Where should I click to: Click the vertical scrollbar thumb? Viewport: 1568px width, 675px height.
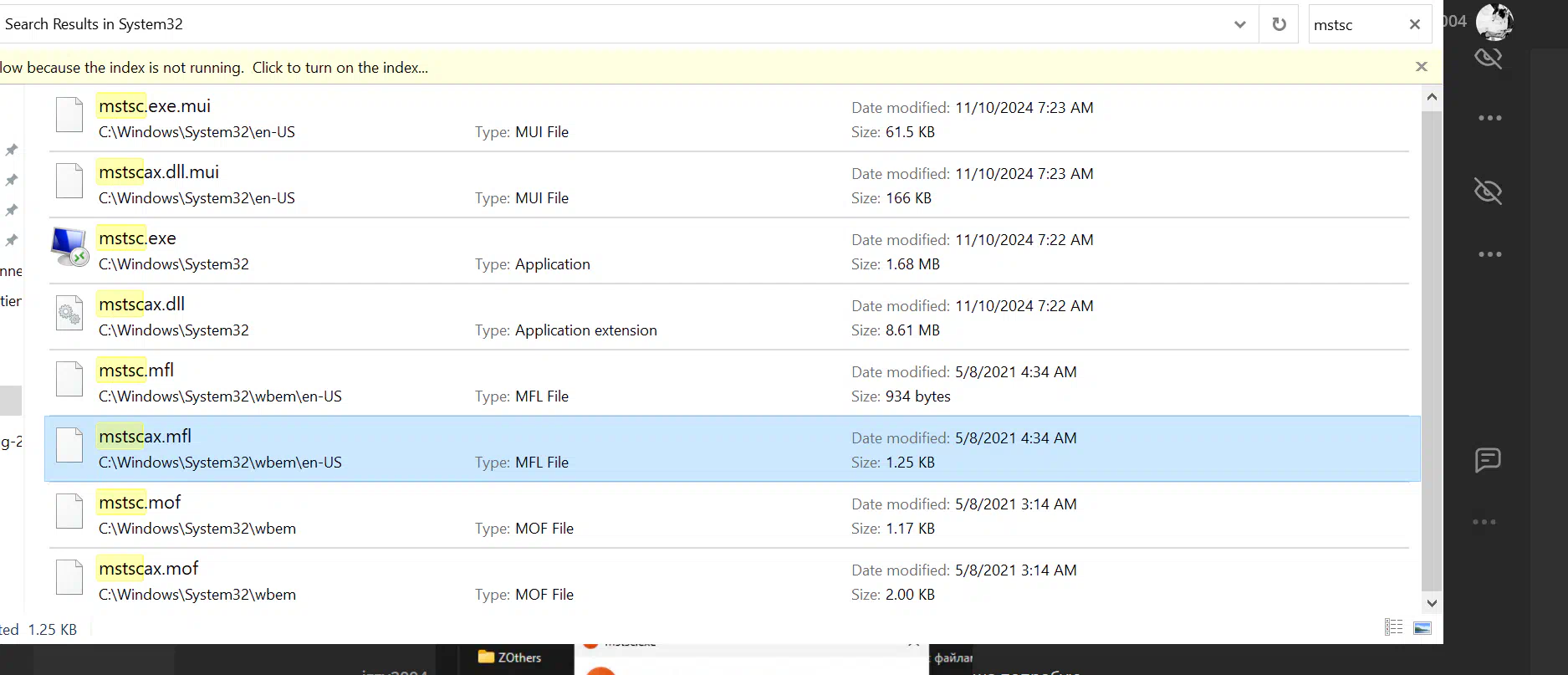(1432, 350)
